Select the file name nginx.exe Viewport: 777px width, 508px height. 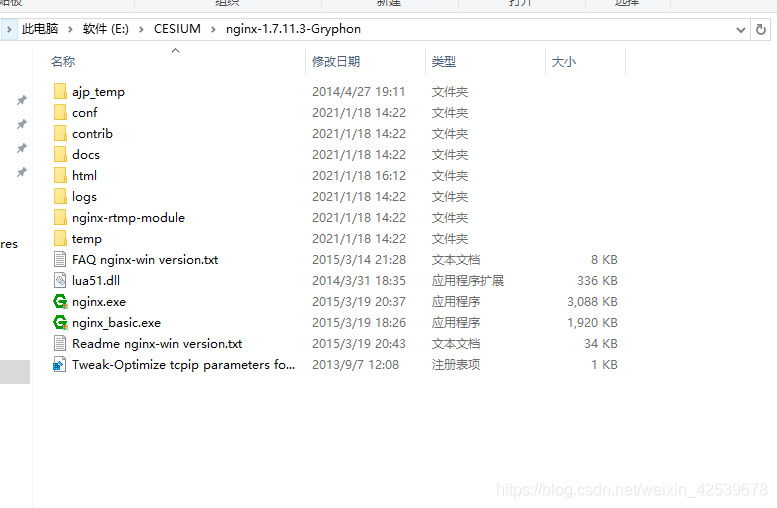click(99, 301)
